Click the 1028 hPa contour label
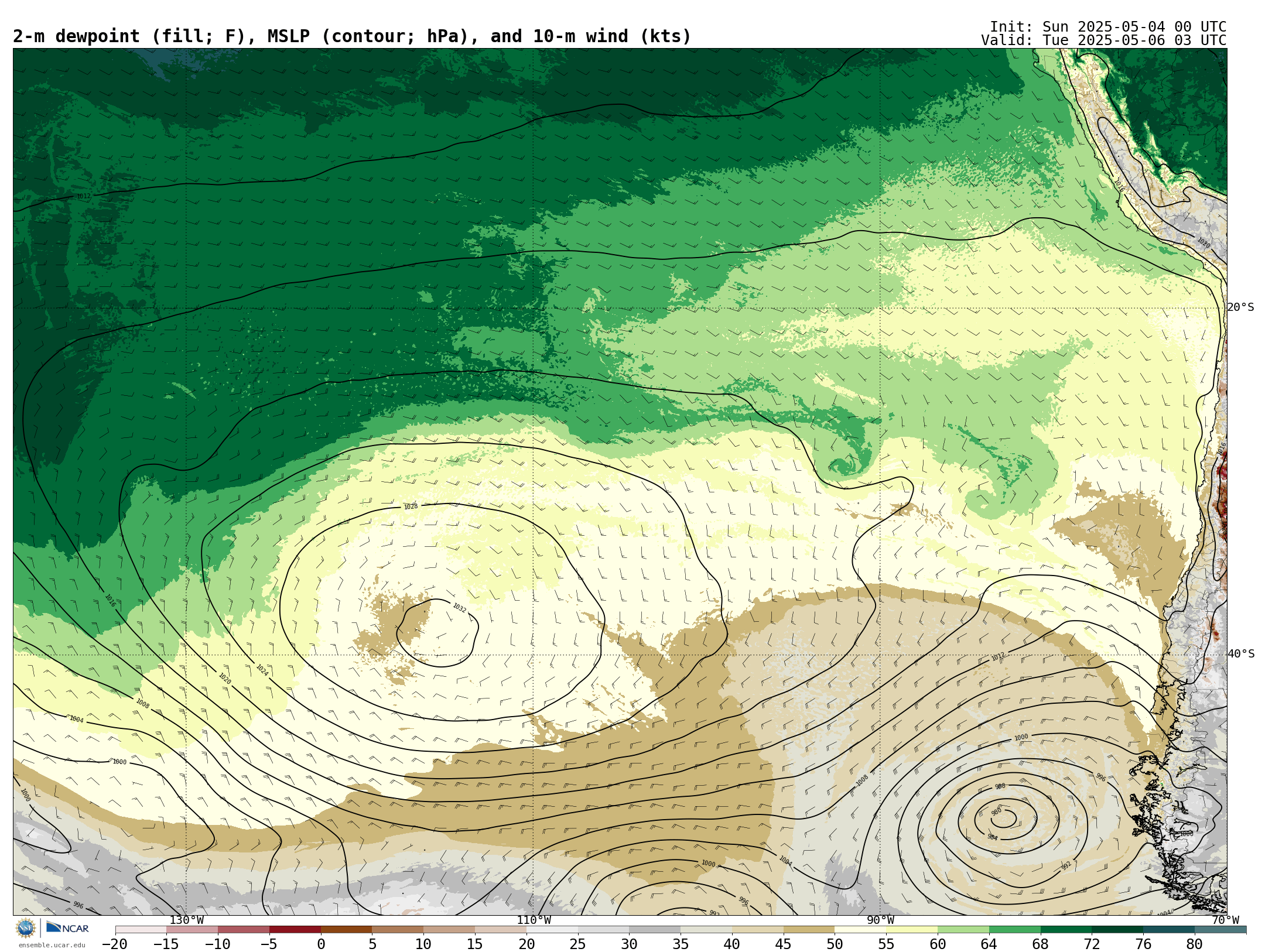The width and height of the screenshot is (1265, 952). [411, 506]
